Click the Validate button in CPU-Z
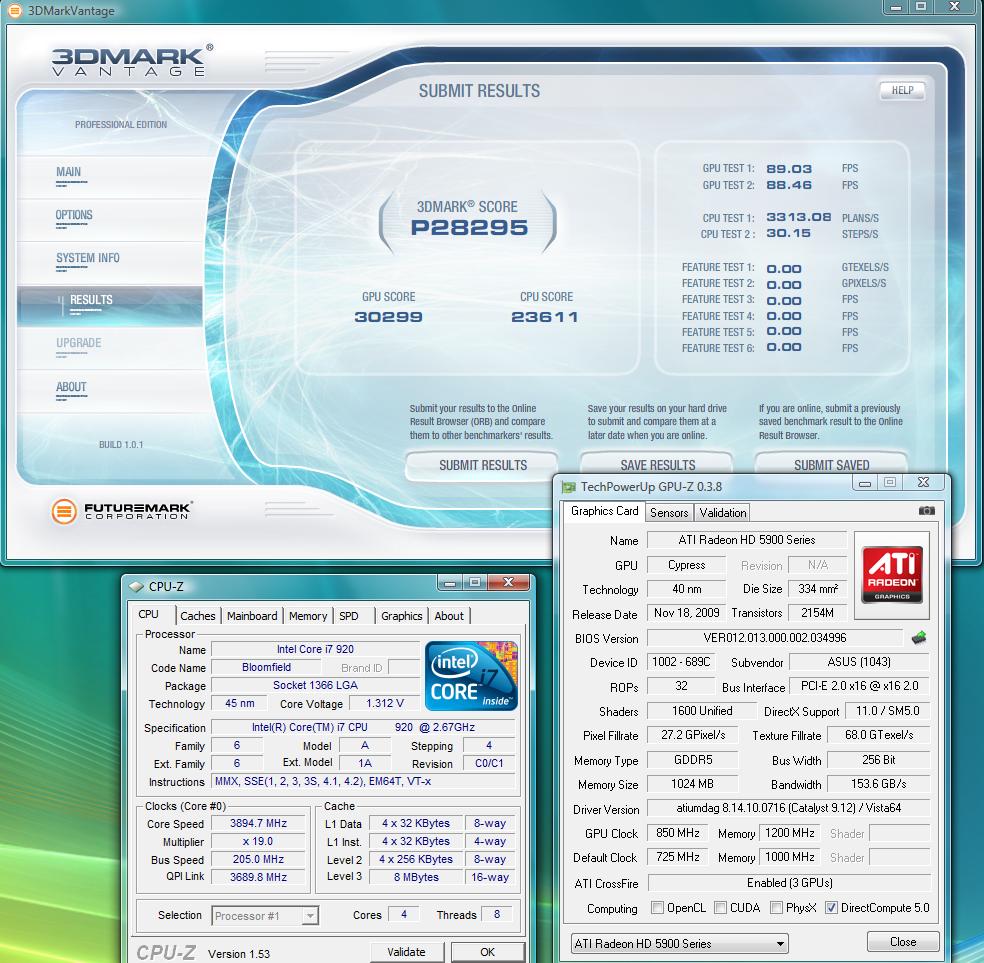The height and width of the screenshot is (963, 984). 407,952
